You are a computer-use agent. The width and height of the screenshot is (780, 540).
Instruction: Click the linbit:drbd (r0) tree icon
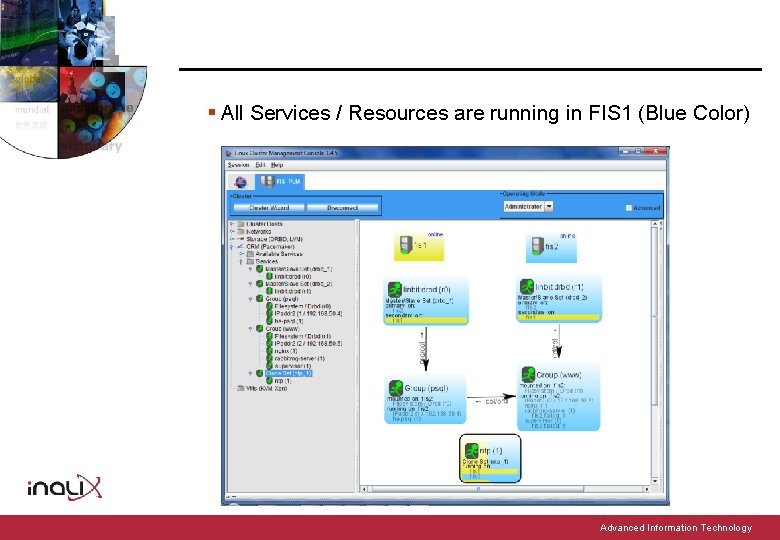pos(269,276)
